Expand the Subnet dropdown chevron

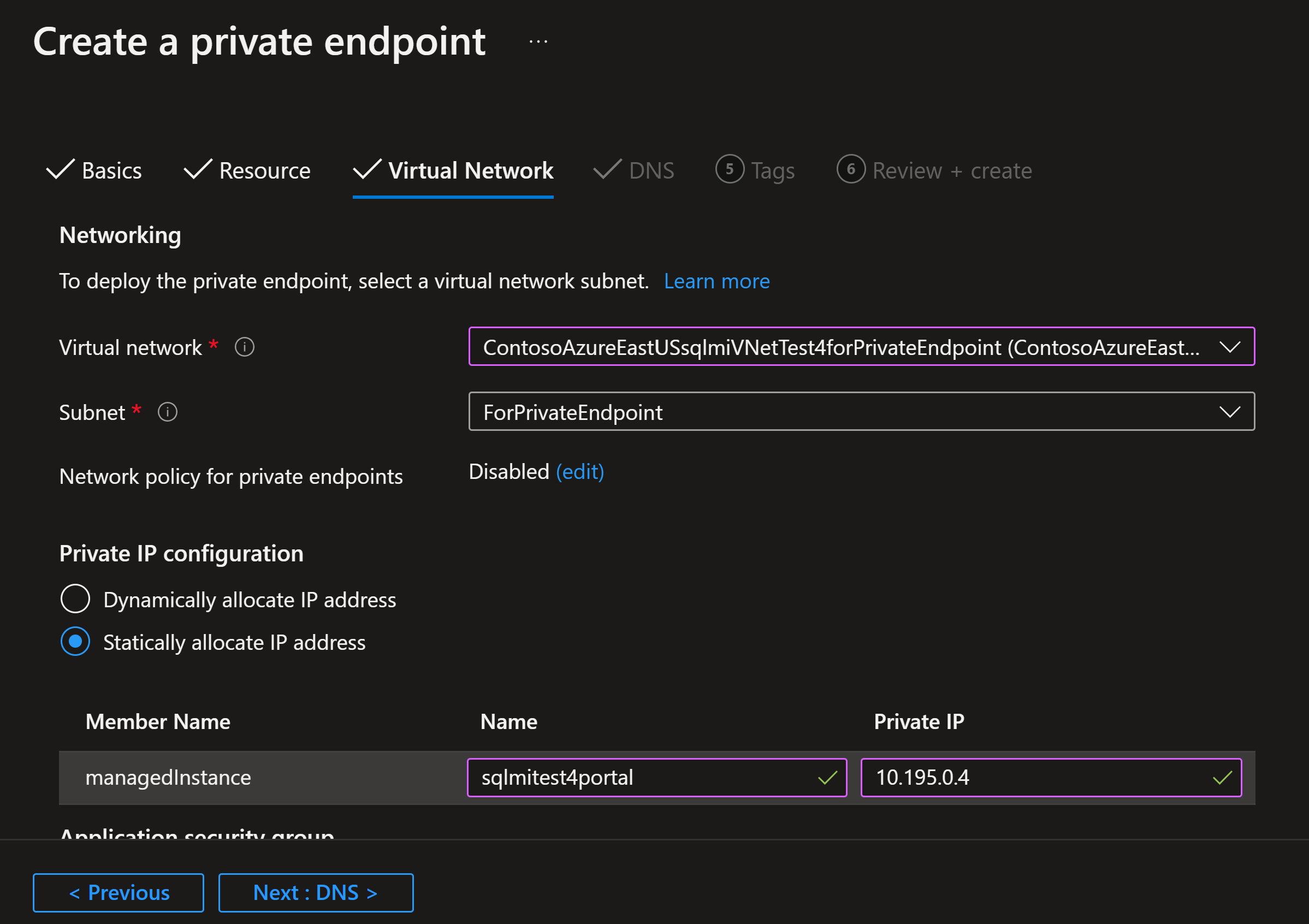(1229, 412)
